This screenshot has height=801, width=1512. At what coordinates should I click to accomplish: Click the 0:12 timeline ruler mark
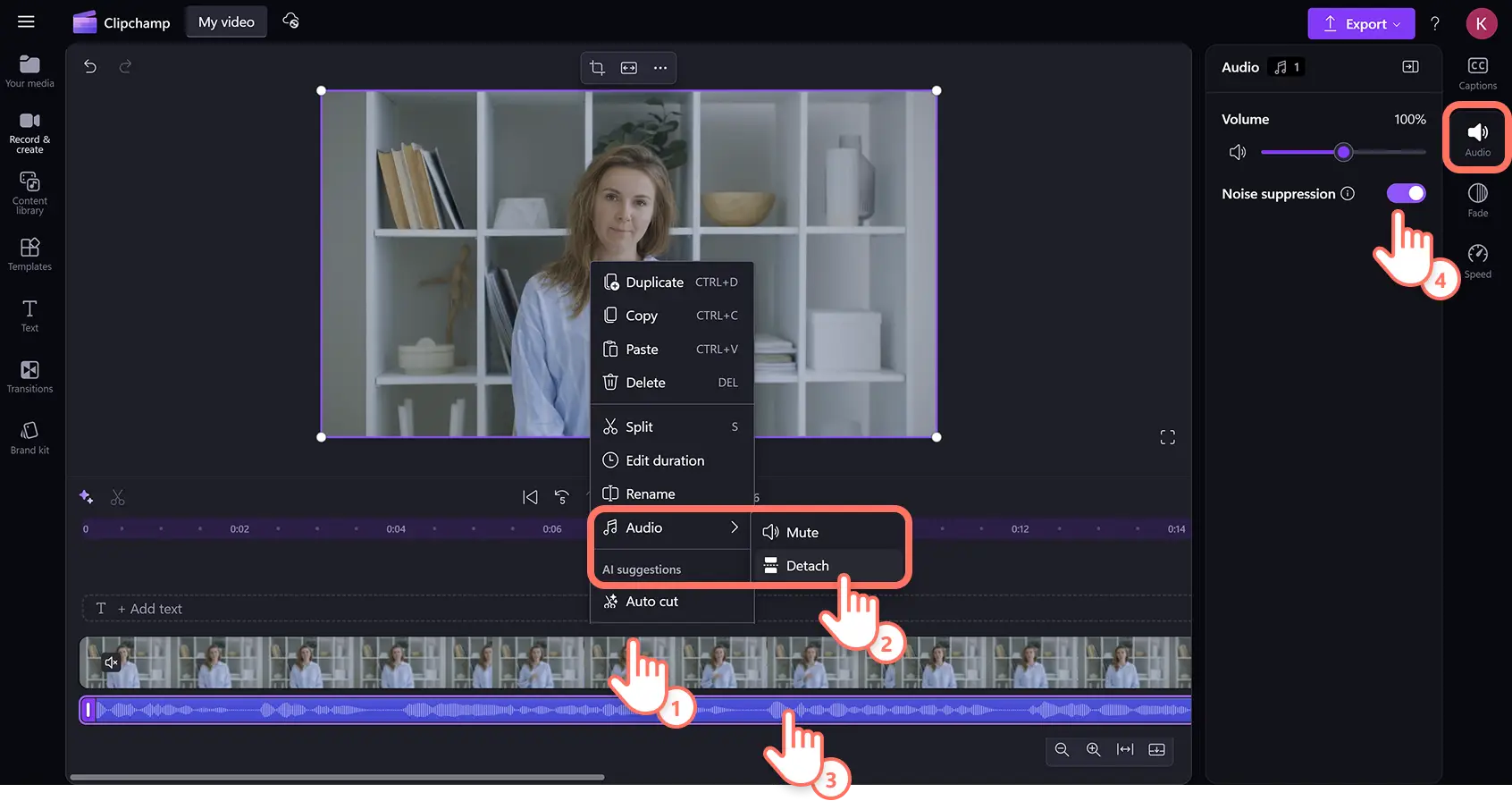(x=1020, y=529)
